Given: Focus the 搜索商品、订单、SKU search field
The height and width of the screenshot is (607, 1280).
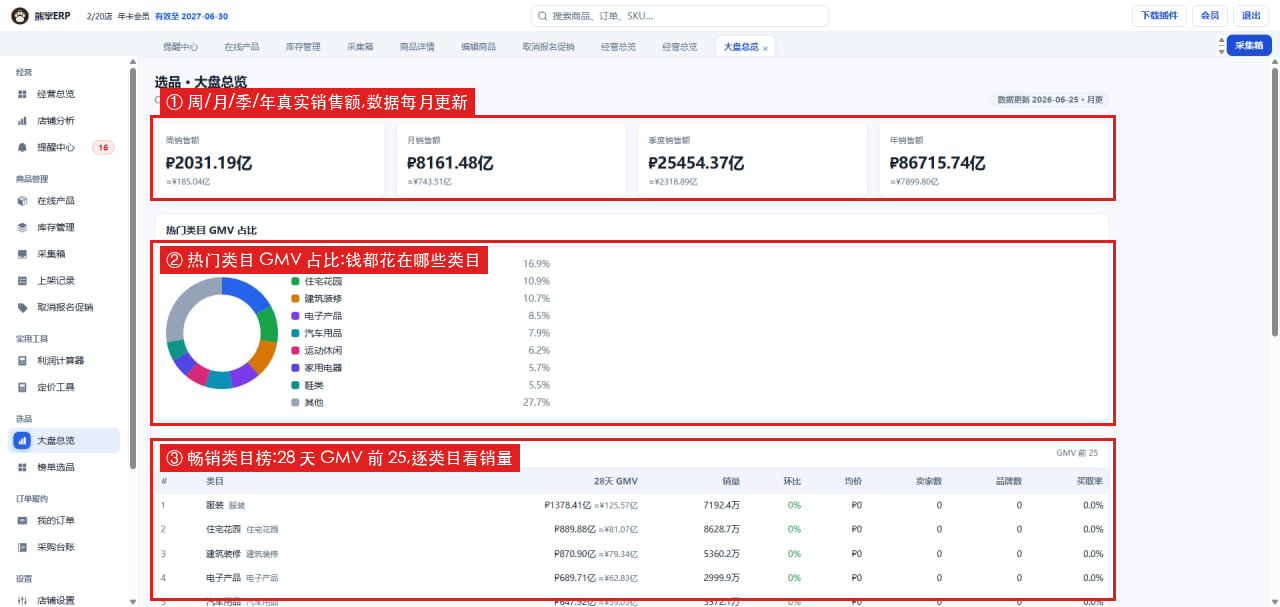Looking at the screenshot, I should pos(680,16).
